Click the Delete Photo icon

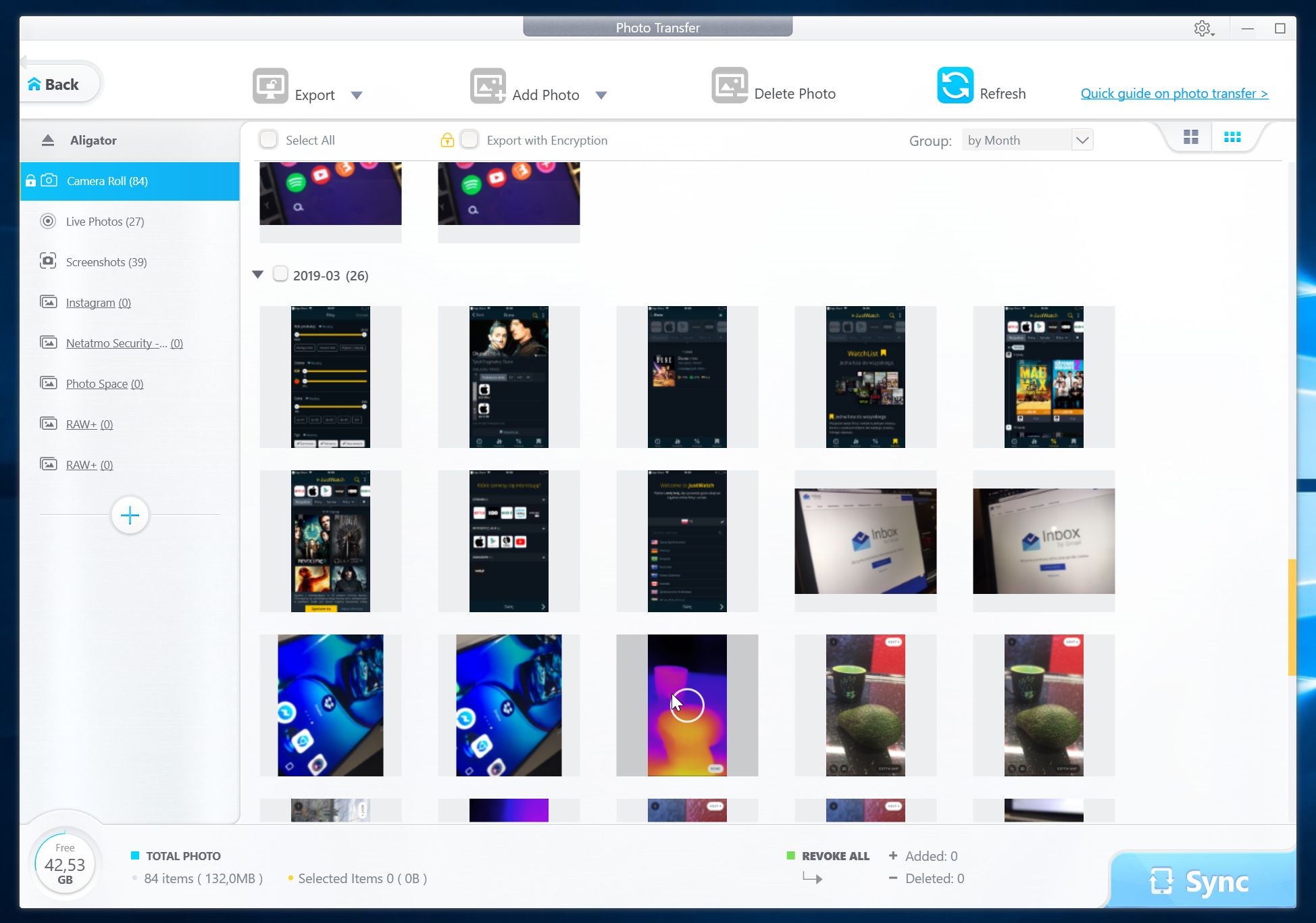click(730, 85)
